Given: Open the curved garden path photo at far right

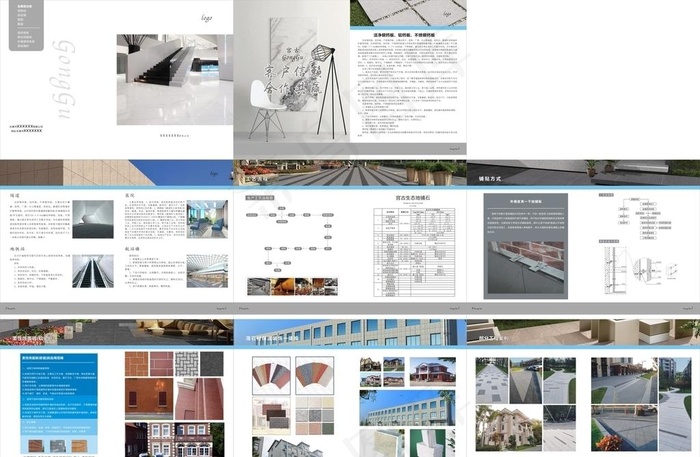Looking at the screenshot, I should click(x=675, y=404).
